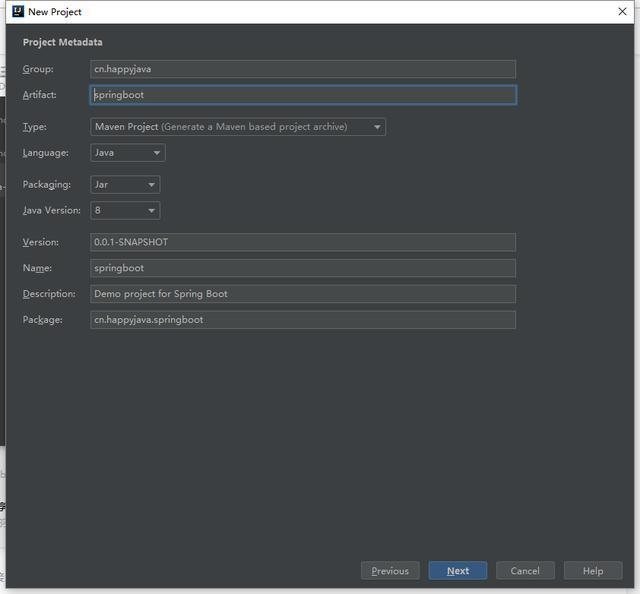Click the Artifact label

tap(40, 95)
